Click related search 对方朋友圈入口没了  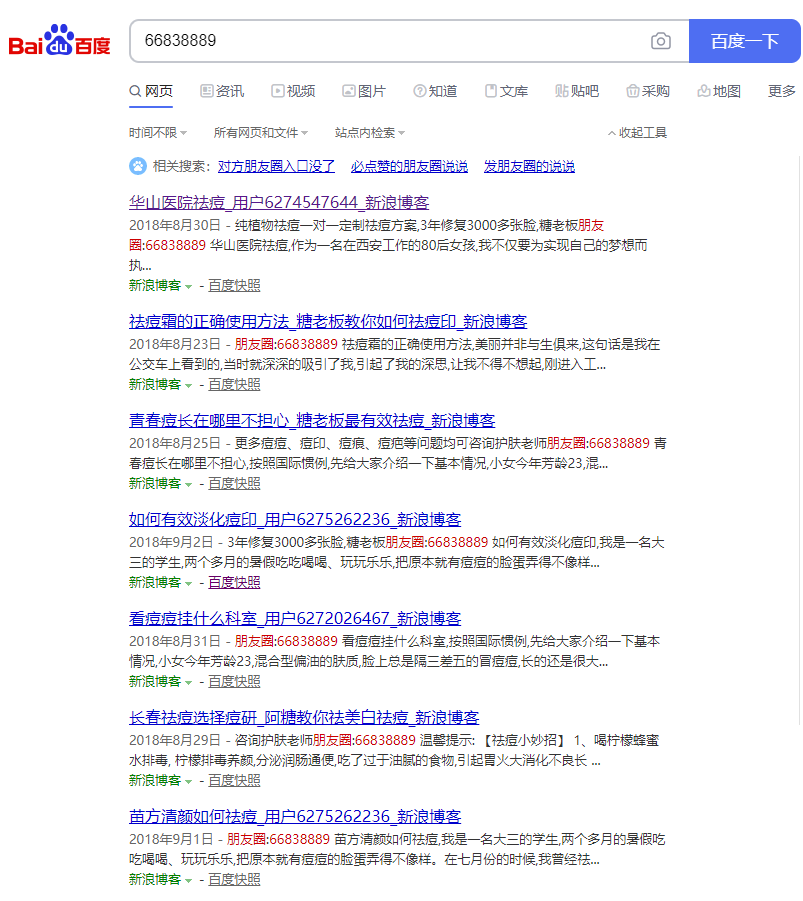point(276,166)
